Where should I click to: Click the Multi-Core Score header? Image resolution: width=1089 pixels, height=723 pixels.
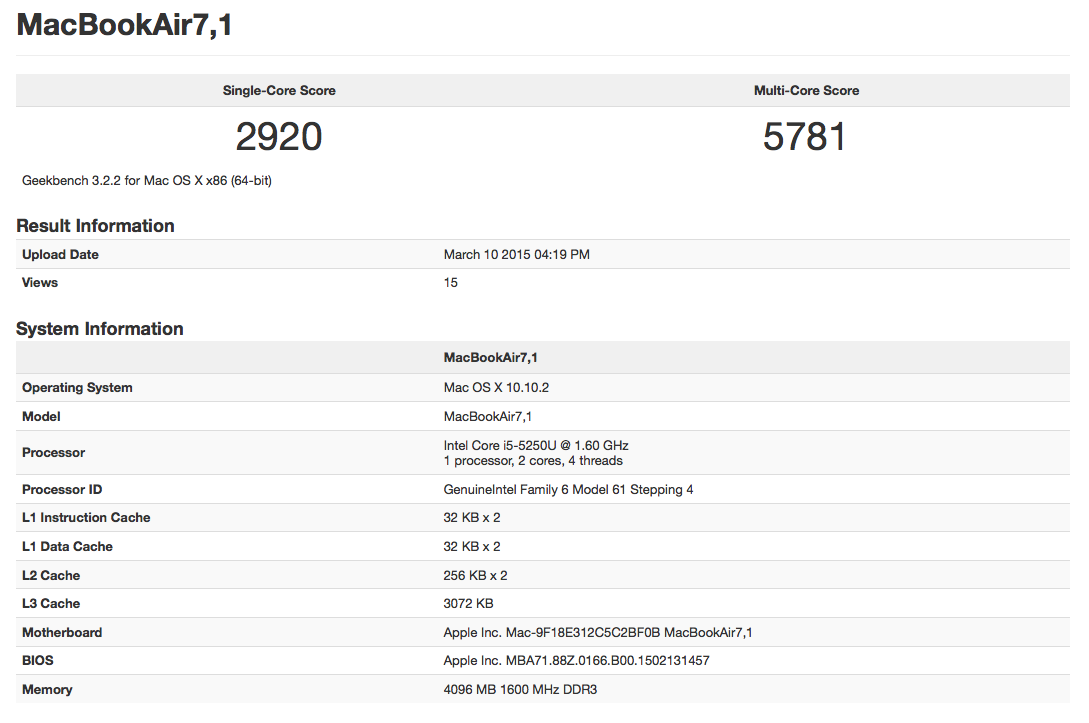pos(806,91)
